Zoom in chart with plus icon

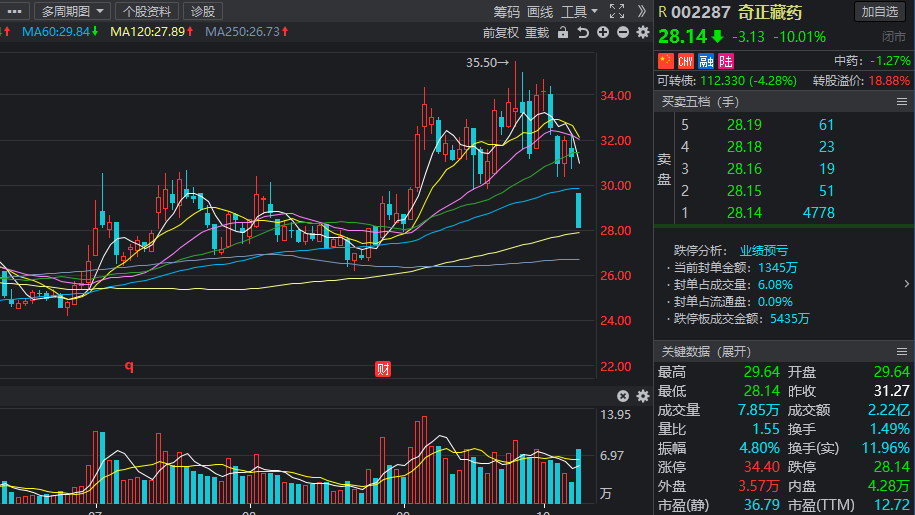[x=603, y=32]
